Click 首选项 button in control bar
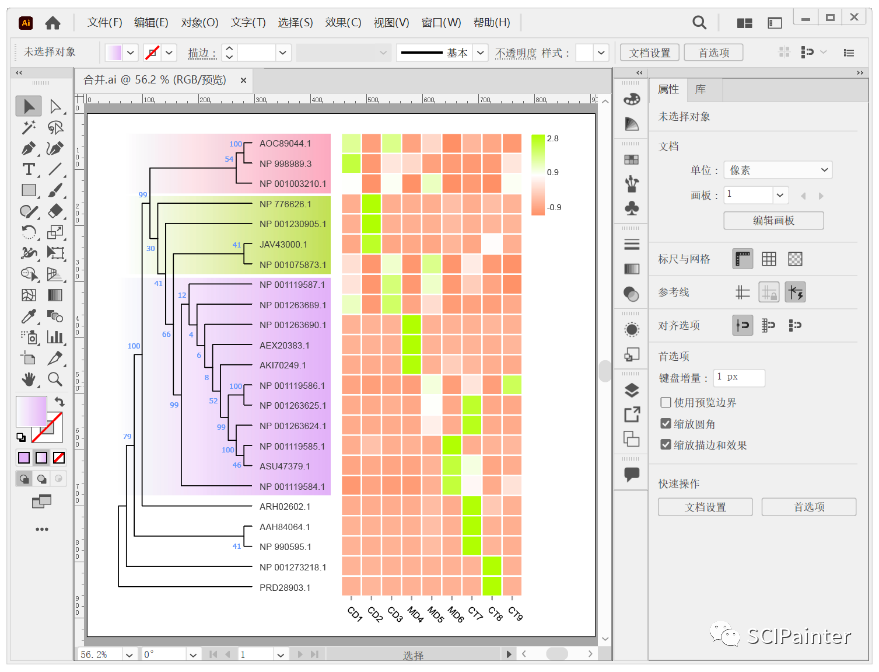 click(x=714, y=53)
